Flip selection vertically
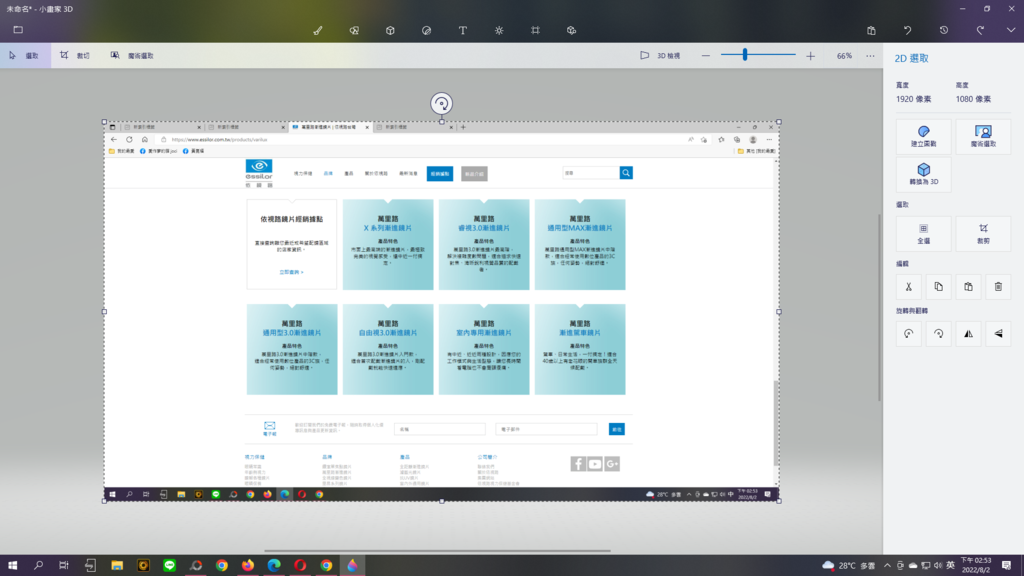Screen dimensions: 1024x576 coord(999,334)
